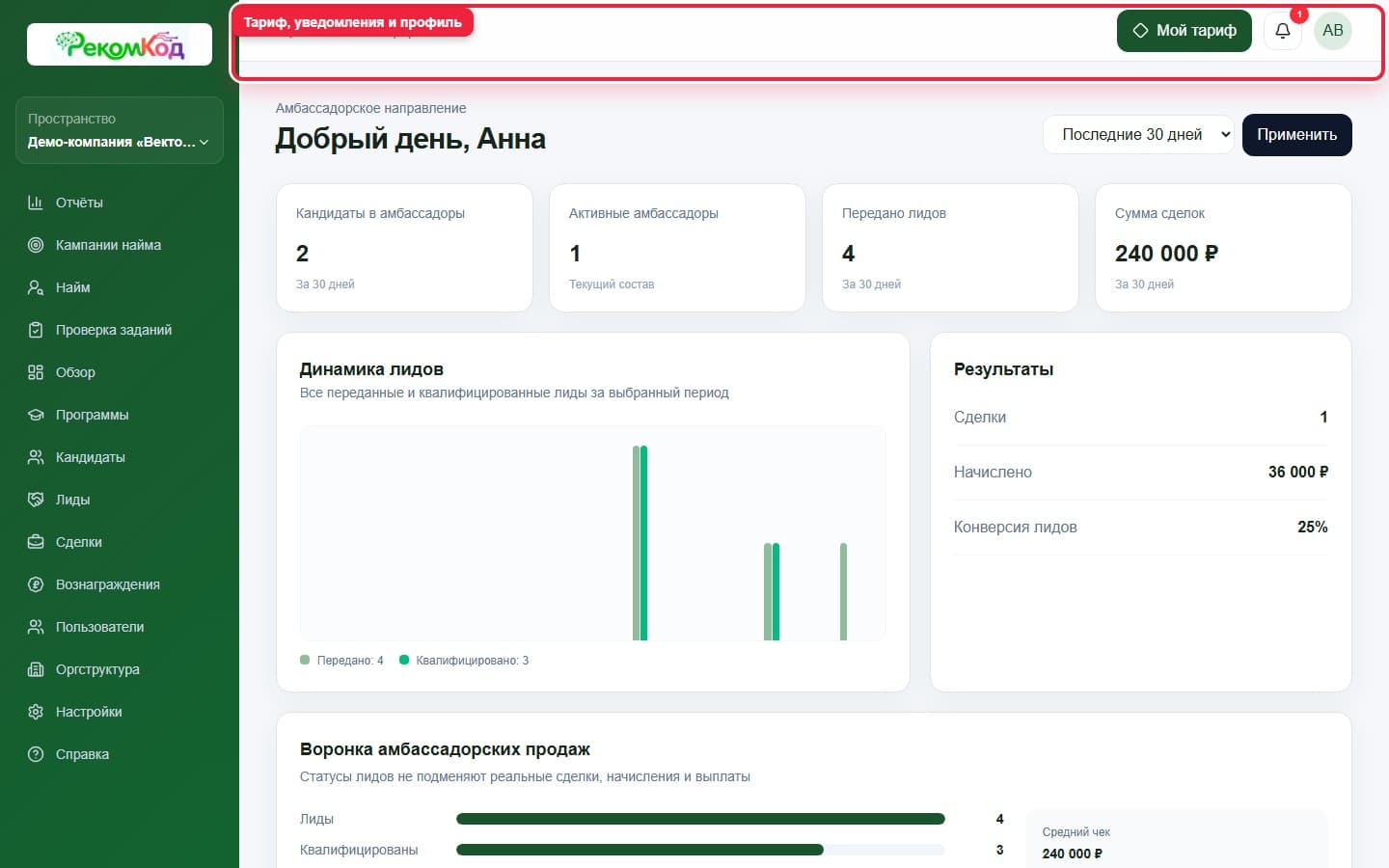Click the Проверка заданий clipboard icon
Viewport: 1389px width, 868px height.
pos(36,330)
